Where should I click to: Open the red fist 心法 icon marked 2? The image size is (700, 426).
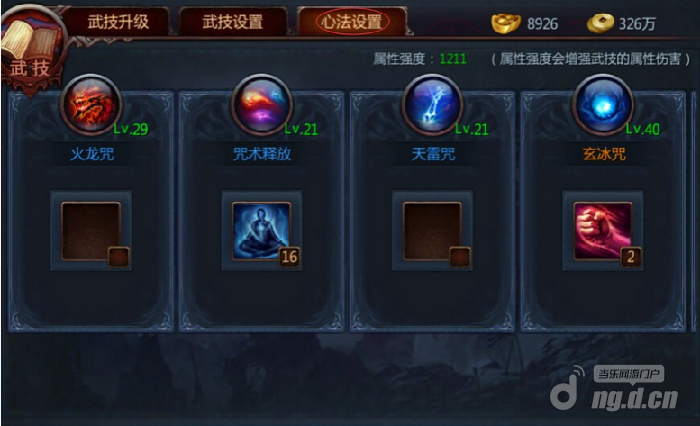[x=603, y=231]
